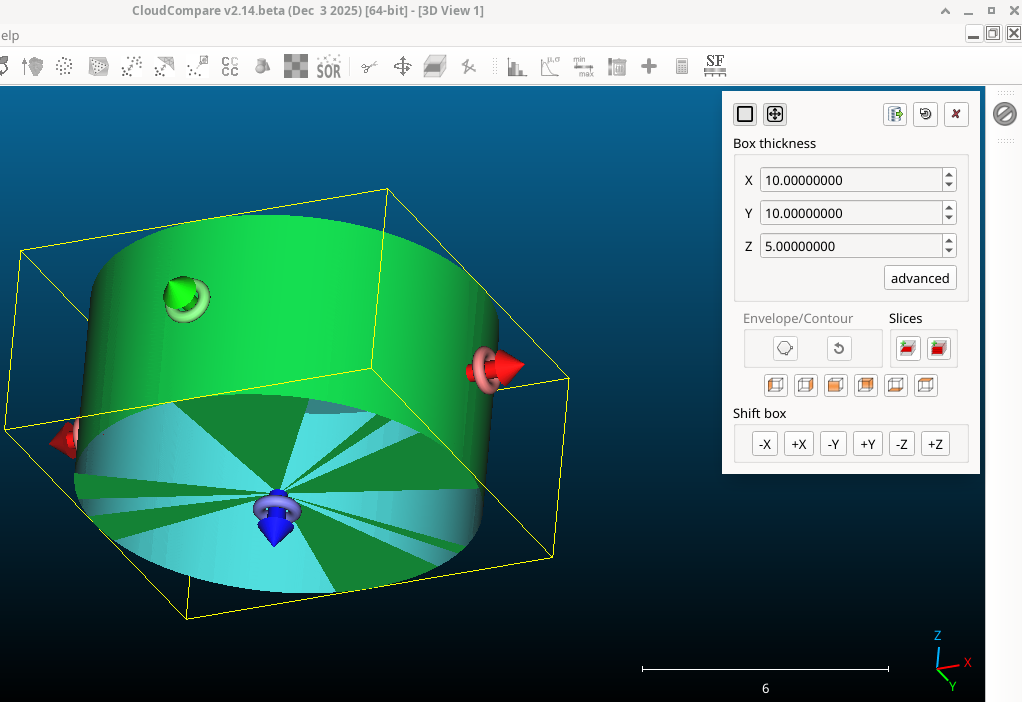Open the advanced box settings
Image resolution: width=1022 pixels, height=702 pixels.
919,278
